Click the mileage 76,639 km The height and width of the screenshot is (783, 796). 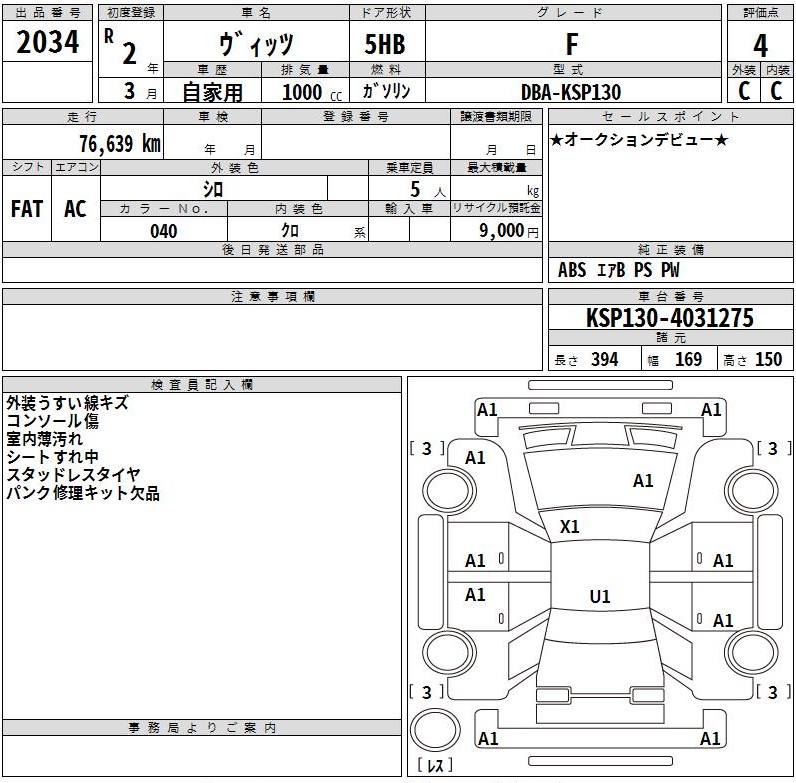pos(120,144)
